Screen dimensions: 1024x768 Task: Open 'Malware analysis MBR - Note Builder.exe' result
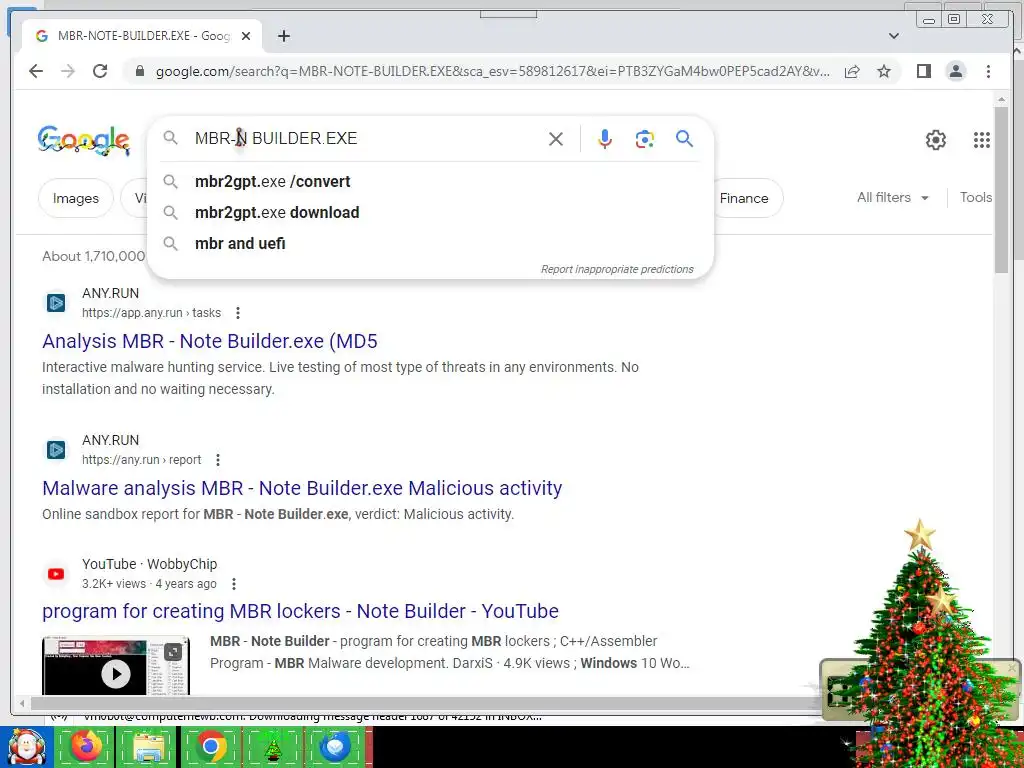tap(302, 488)
